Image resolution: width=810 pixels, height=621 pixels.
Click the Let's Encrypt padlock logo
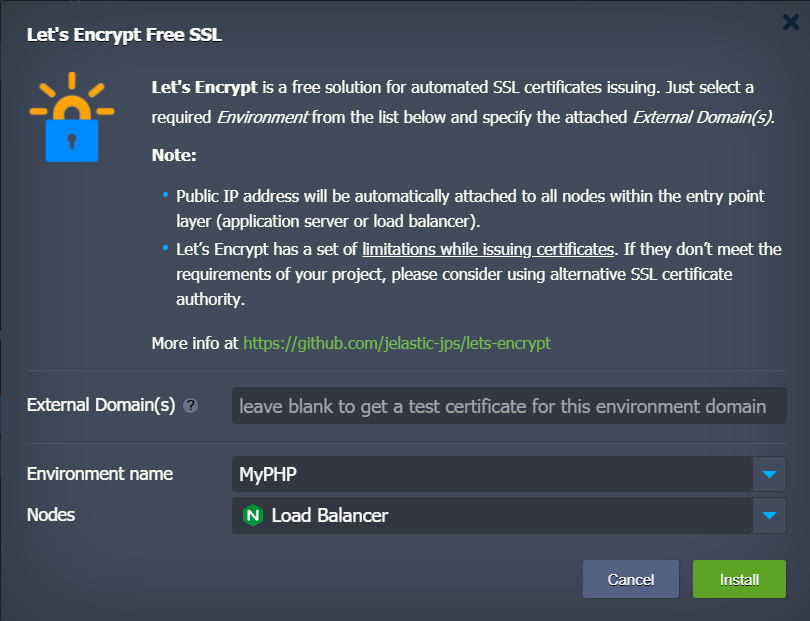72,117
